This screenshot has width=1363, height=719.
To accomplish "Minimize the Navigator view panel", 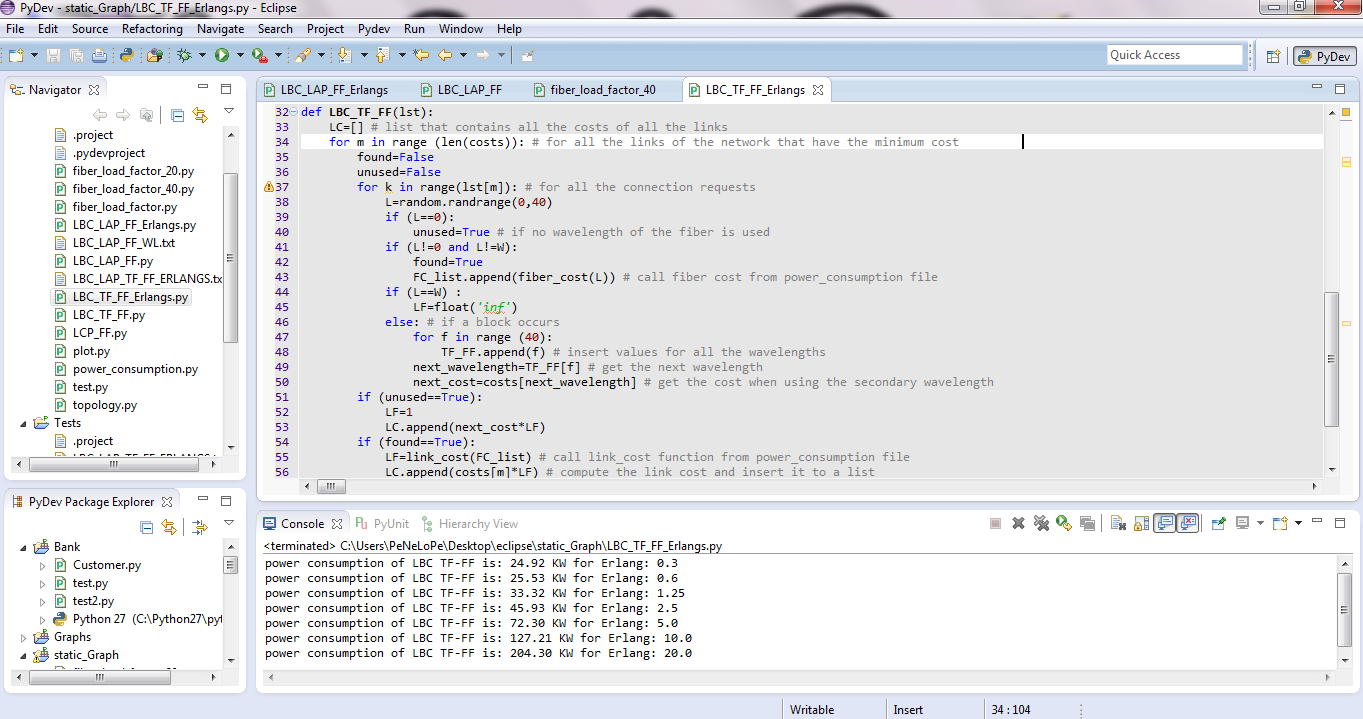I will [203, 88].
